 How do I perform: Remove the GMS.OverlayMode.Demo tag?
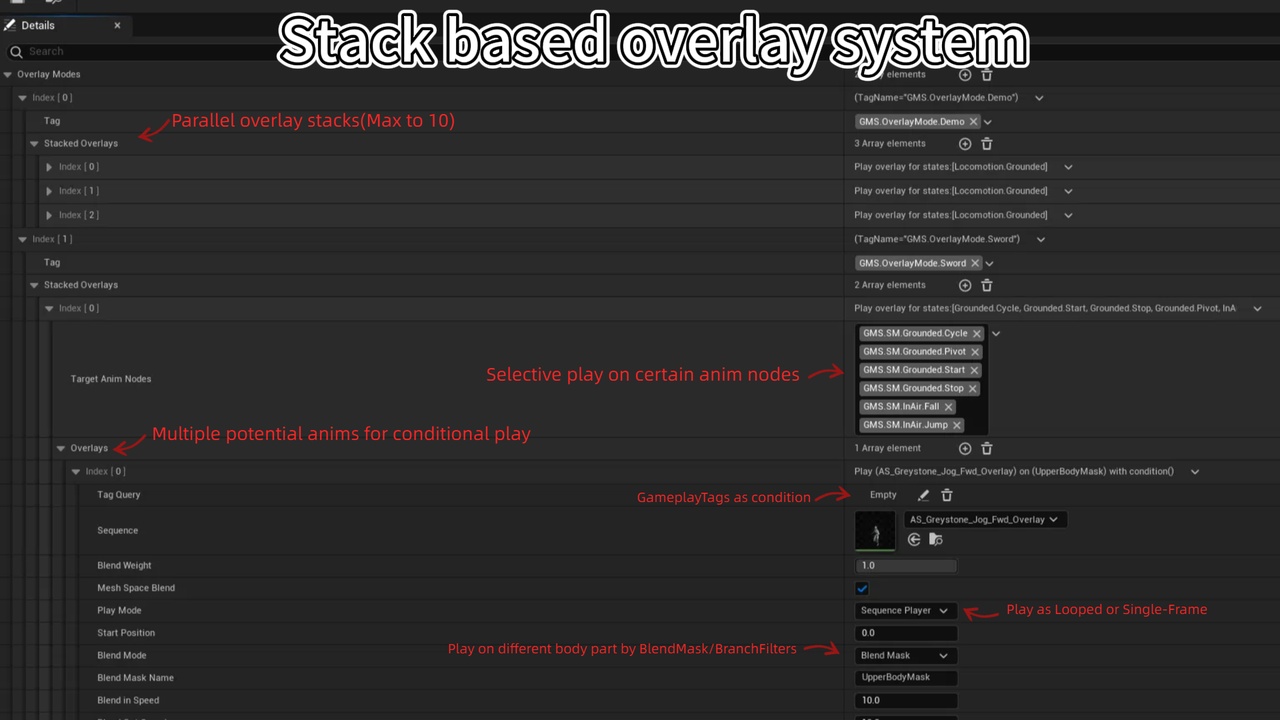pos(973,121)
